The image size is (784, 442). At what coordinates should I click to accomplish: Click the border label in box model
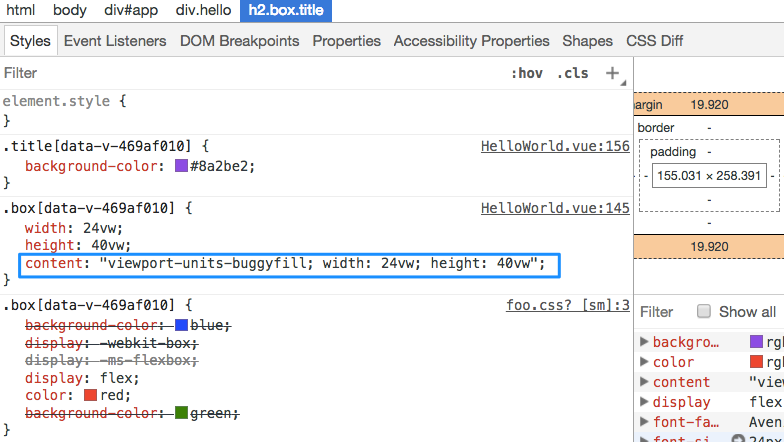click(656, 128)
